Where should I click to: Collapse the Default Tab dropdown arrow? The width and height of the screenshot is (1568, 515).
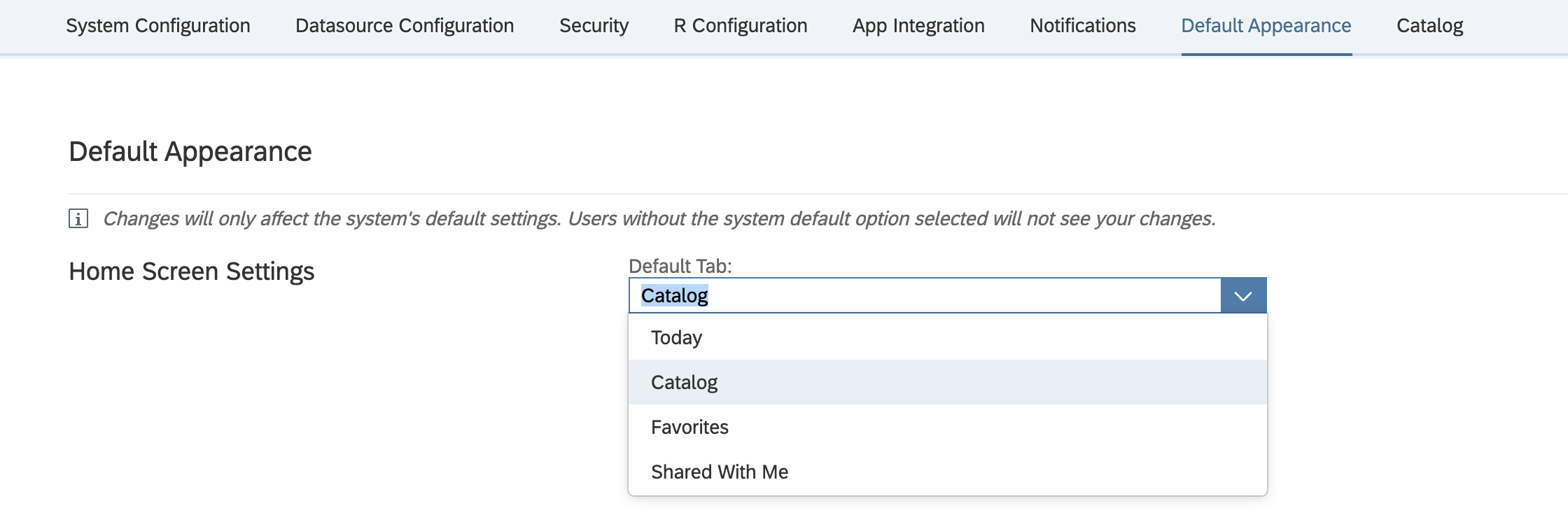(x=1243, y=296)
